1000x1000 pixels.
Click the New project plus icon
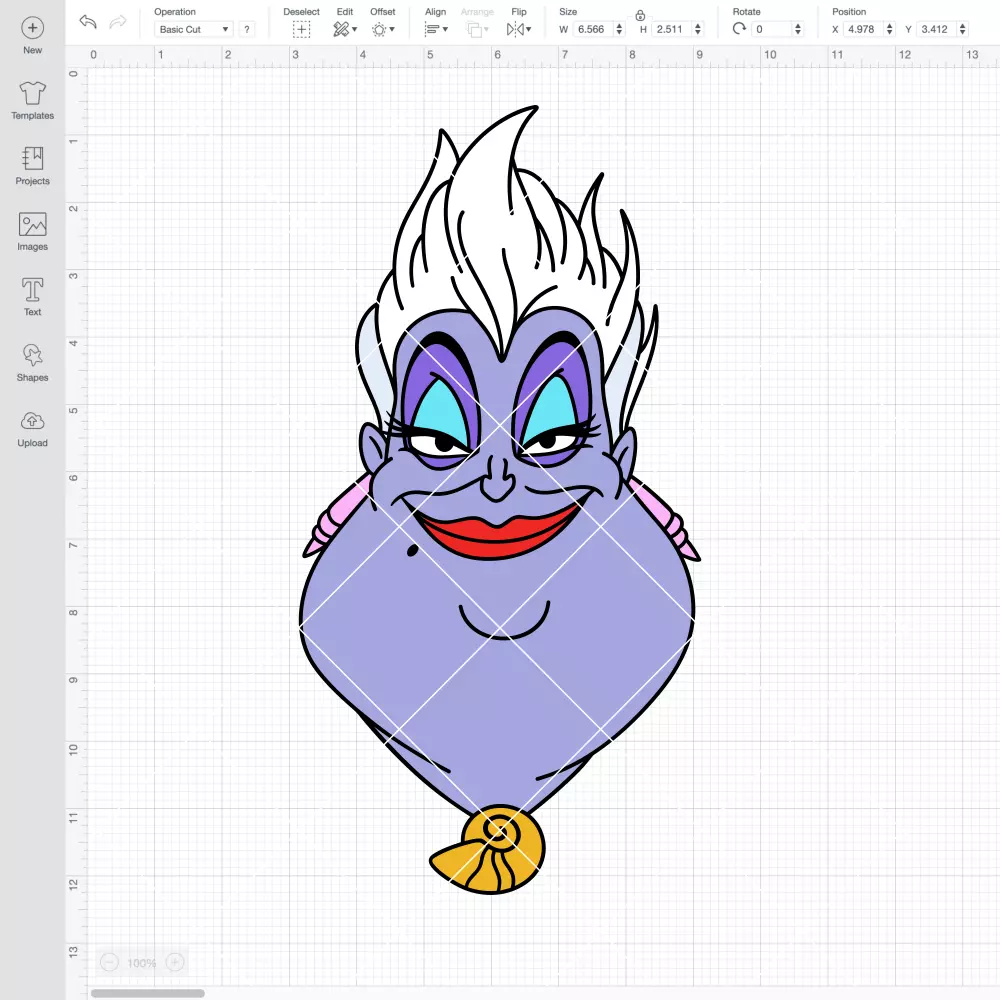(33, 28)
